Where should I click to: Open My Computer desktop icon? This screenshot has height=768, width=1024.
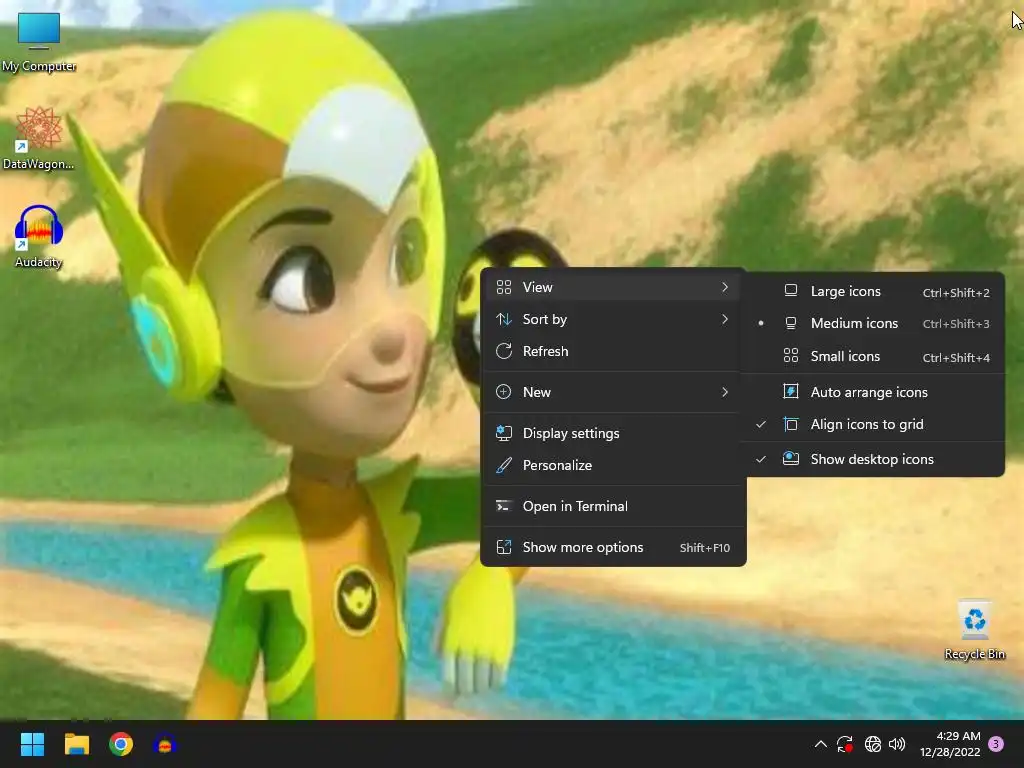(39, 42)
